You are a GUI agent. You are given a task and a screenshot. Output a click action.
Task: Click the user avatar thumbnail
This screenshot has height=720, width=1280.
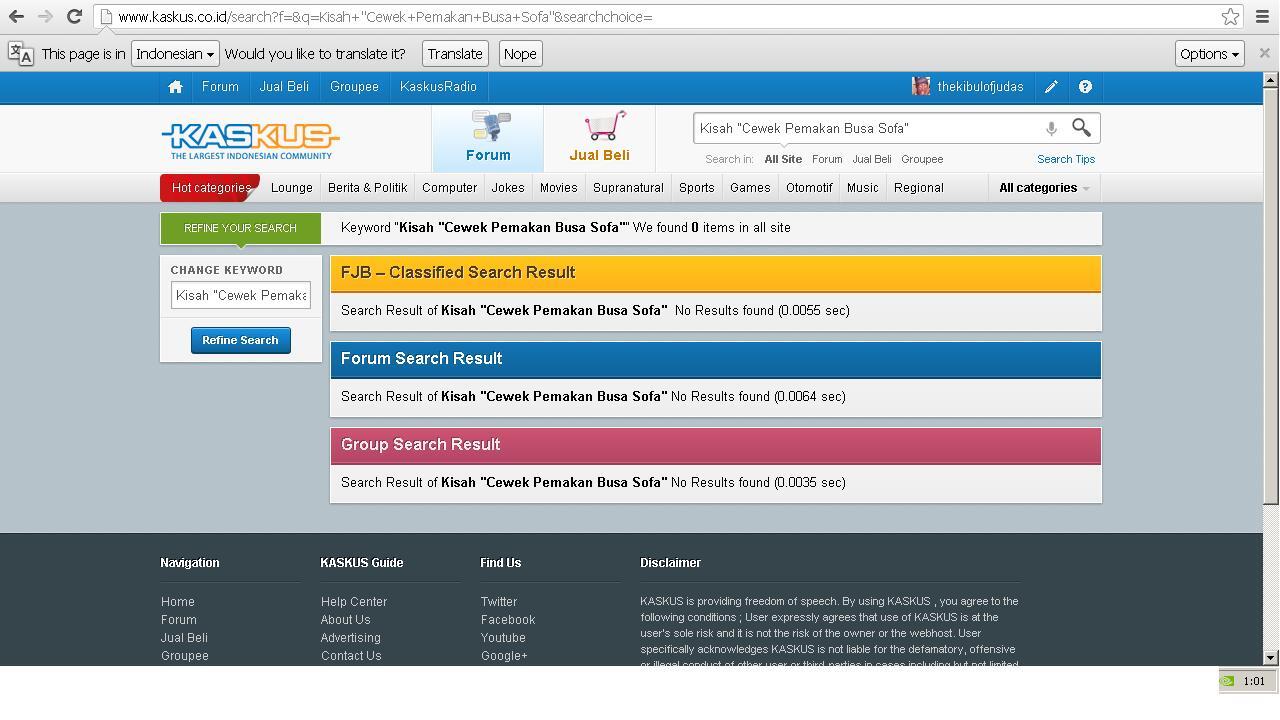[x=921, y=87]
